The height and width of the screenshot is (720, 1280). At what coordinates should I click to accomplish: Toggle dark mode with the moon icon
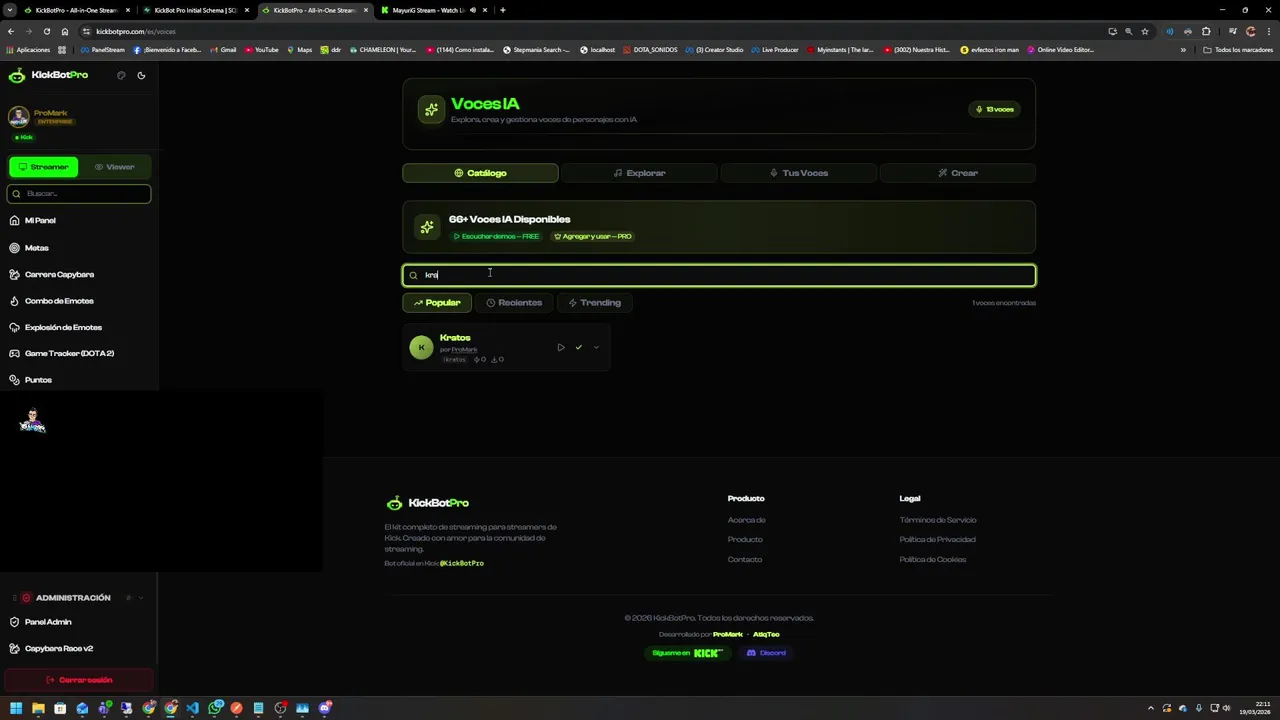point(141,75)
